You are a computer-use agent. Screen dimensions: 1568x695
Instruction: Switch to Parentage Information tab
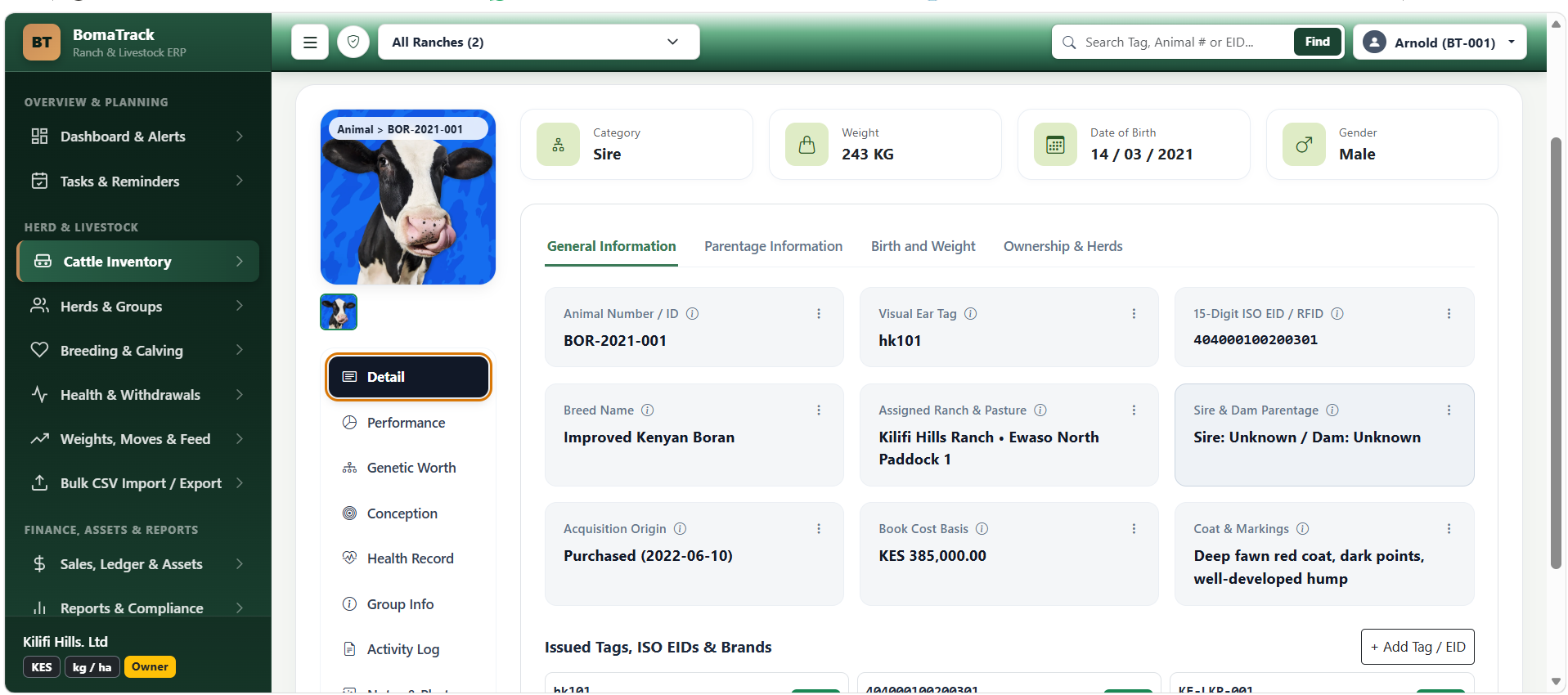click(773, 246)
